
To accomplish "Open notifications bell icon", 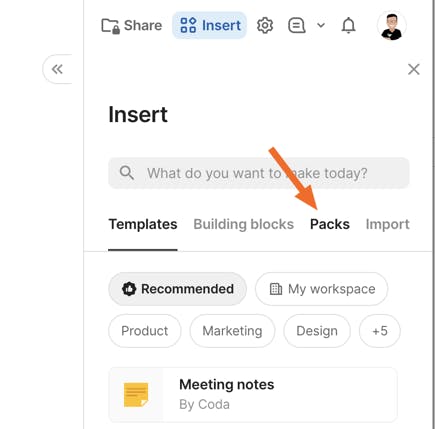I will coord(348,25).
